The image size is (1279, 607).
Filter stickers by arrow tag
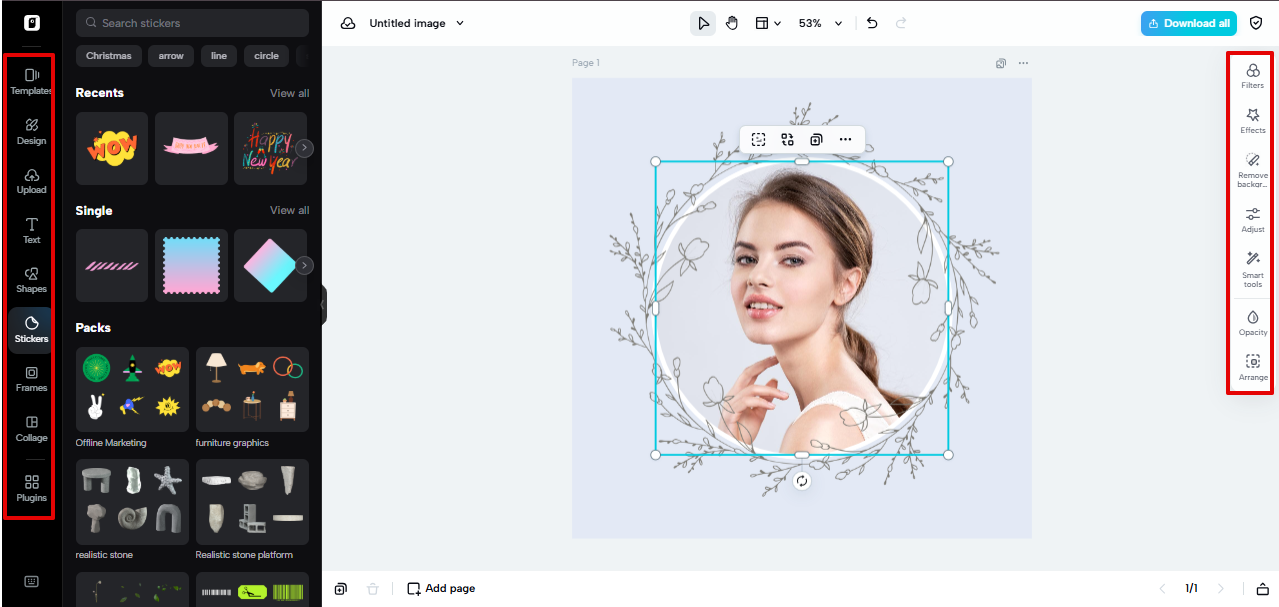click(171, 56)
